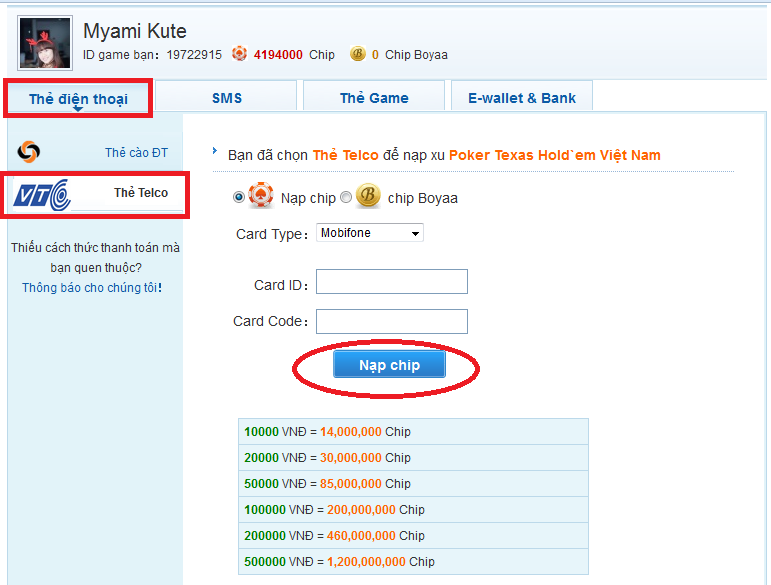Image resolution: width=771 pixels, height=585 pixels.
Task: Click the Myami Kute profile avatar
Action: [x=45, y=43]
